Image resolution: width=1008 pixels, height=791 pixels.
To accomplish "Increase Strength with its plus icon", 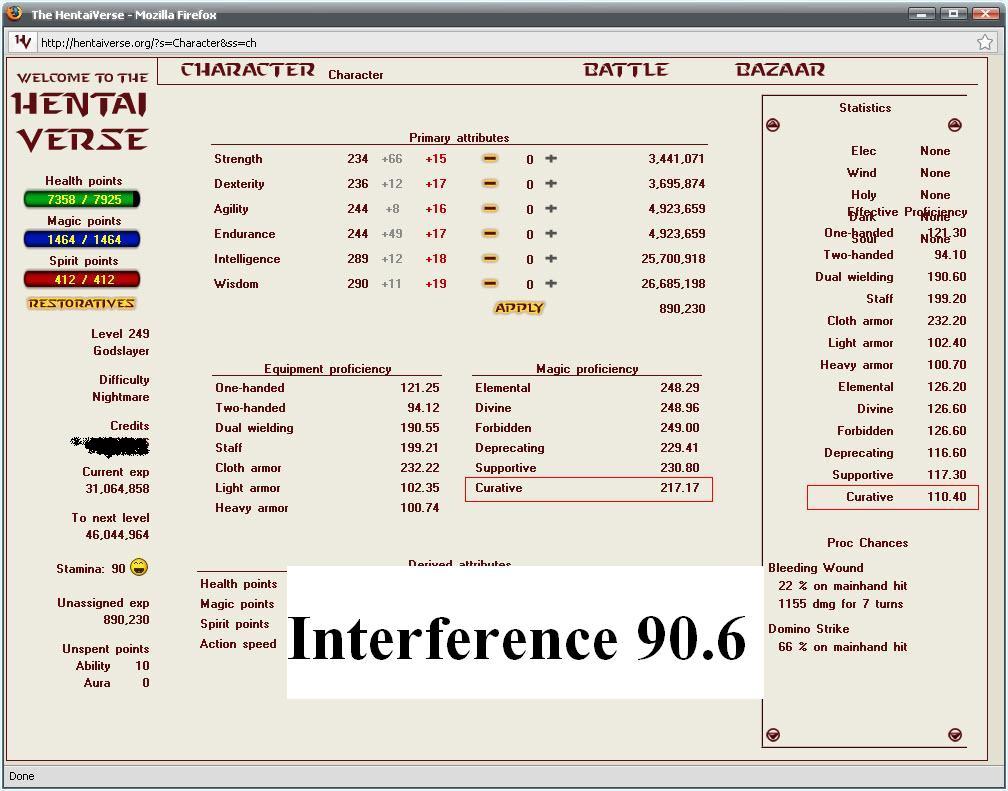I will (x=551, y=158).
